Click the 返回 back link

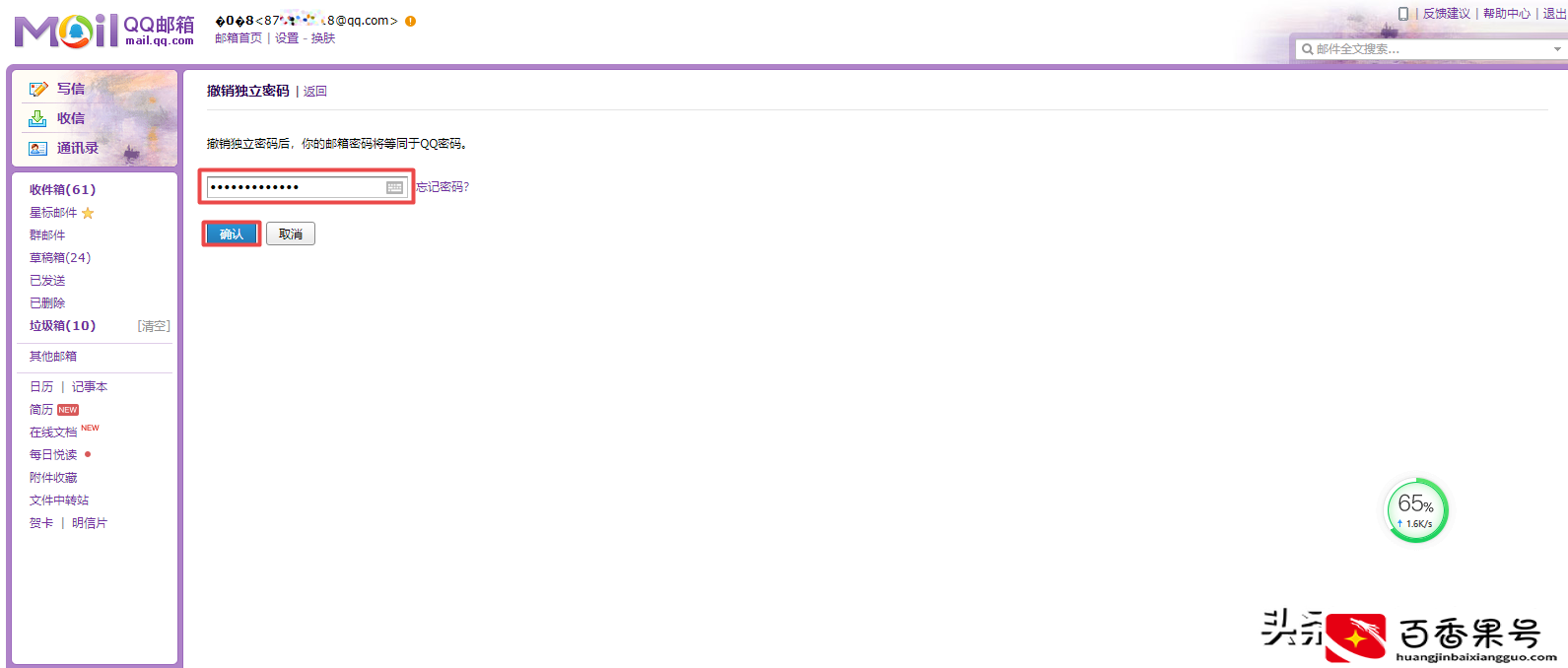tap(315, 92)
